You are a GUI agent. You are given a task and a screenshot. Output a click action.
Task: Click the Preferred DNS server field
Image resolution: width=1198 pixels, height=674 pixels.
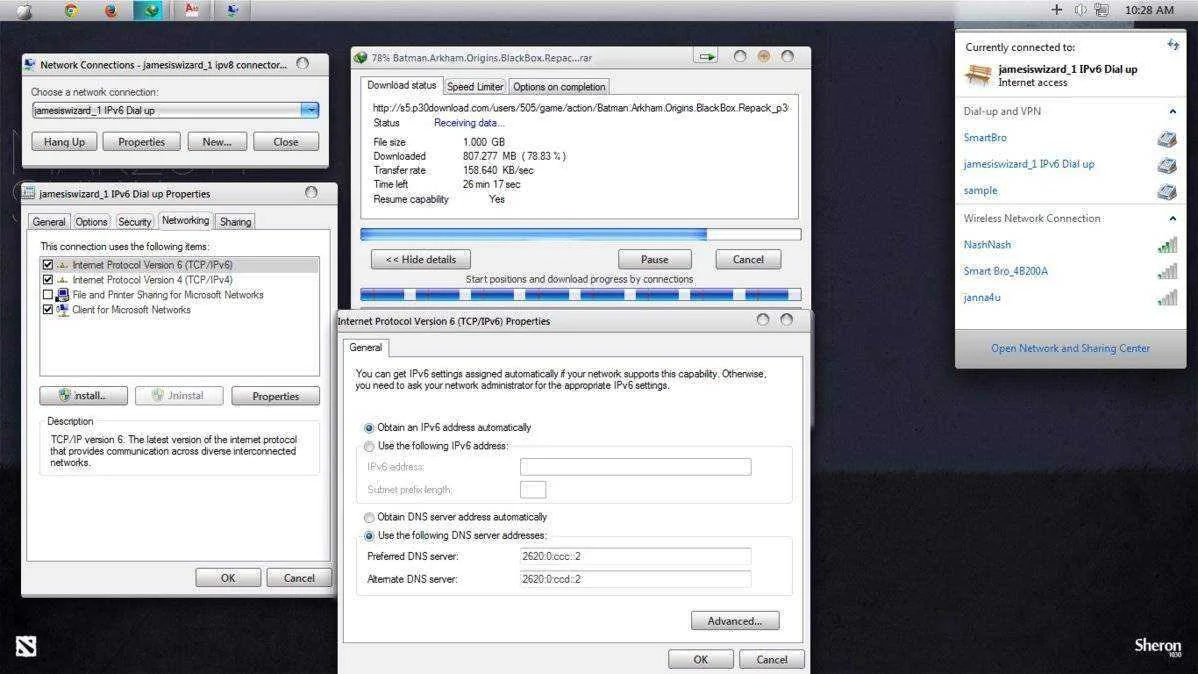click(x=635, y=556)
